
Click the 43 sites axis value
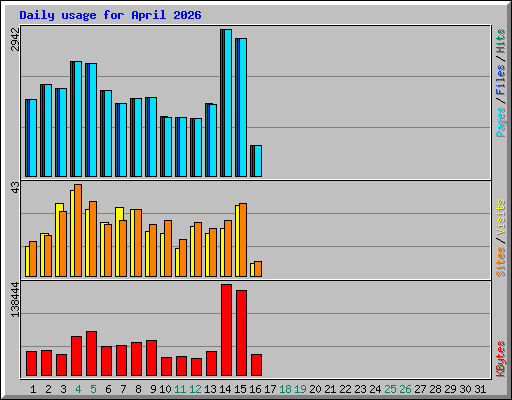coord(15,188)
